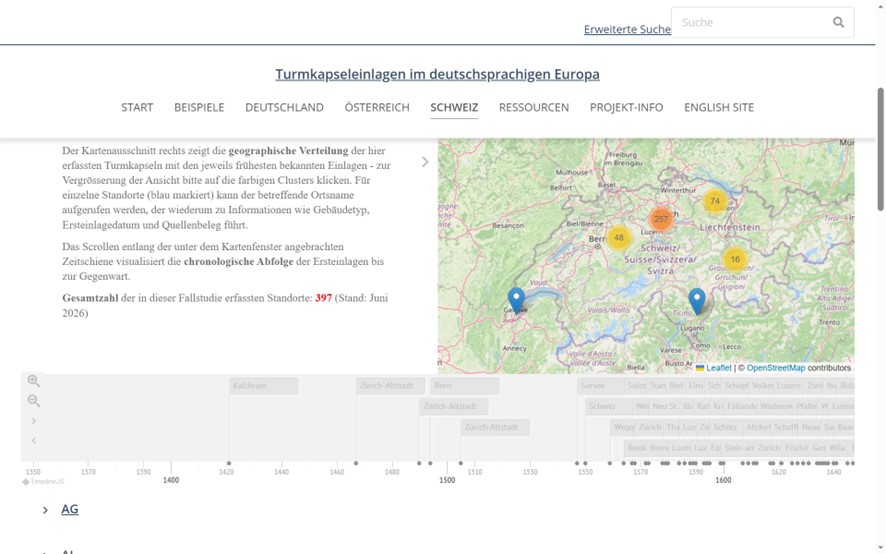Expand the orange 257 map cluster
Image resolution: width=886 pixels, height=554 pixels.
coord(661,219)
